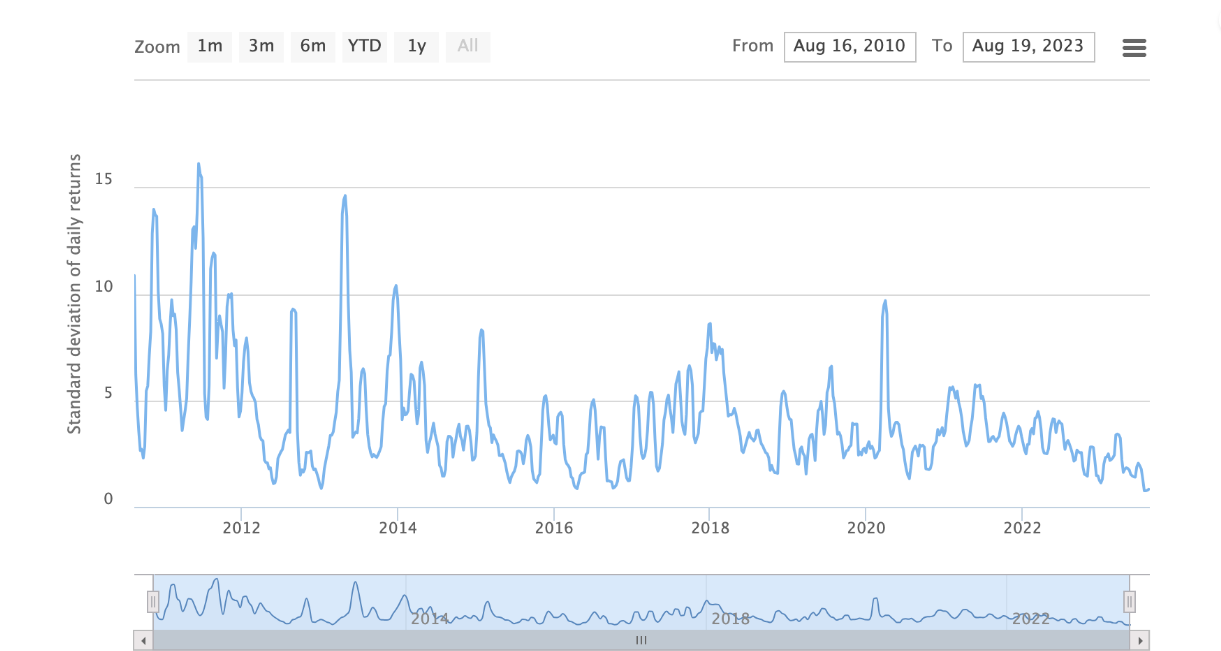Click the y-axis title text
The image size is (1221, 651).
74,295
